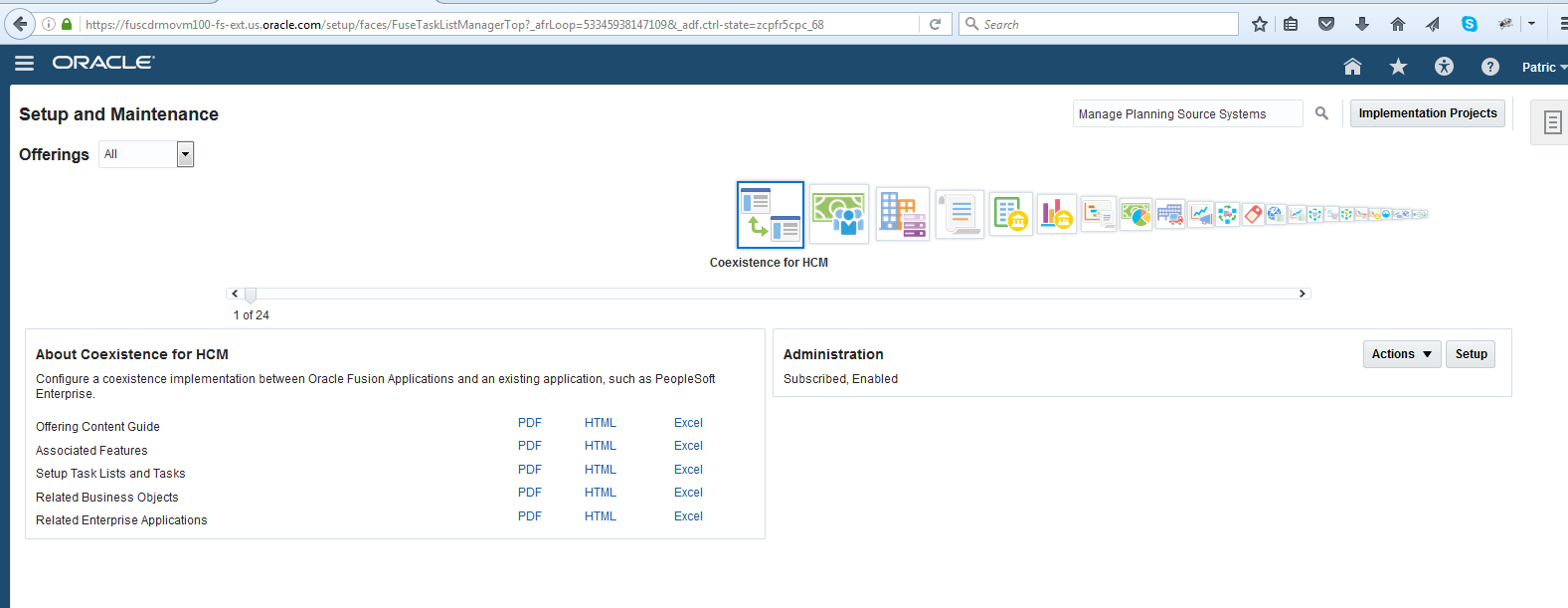Select the red price tag offering icon
This screenshot has height=608, width=1568.
pyautogui.click(x=1253, y=214)
